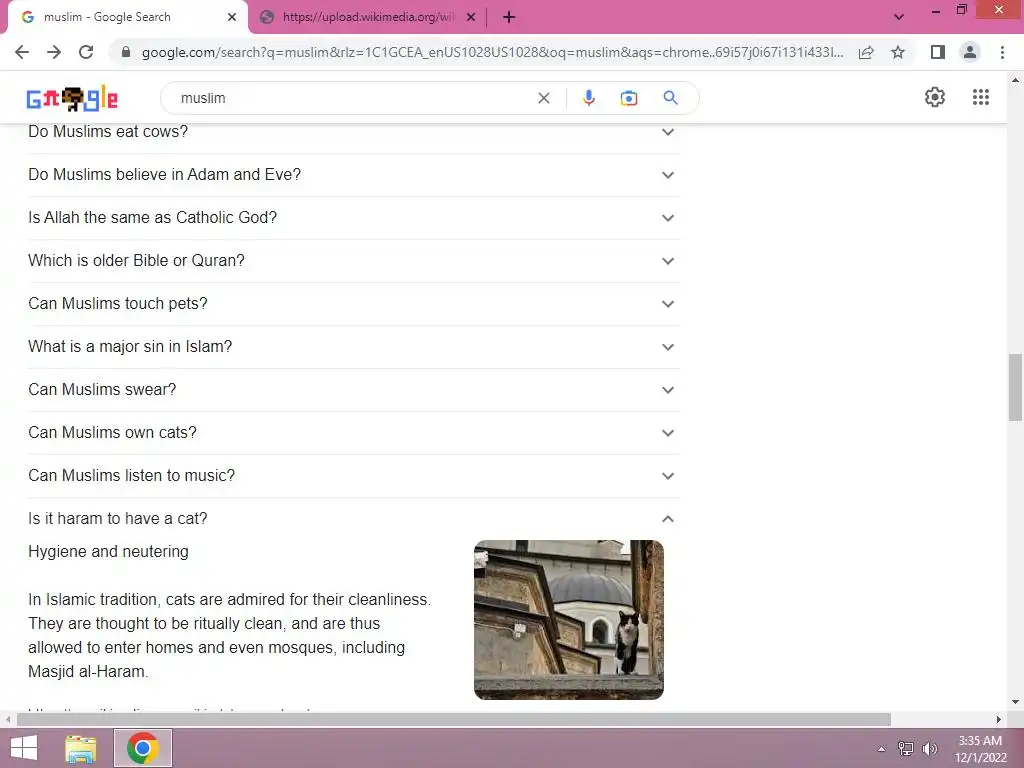Open the volume tray icon
1024x768 pixels.
coord(930,749)
